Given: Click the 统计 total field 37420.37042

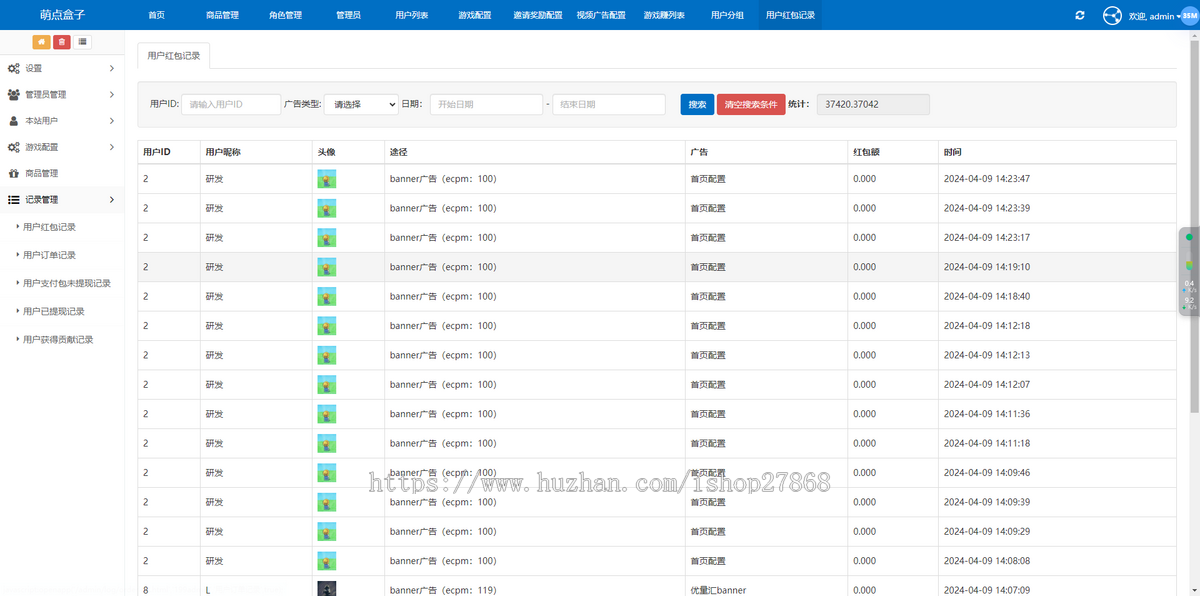Looking at the screenshot, I should [873, 104].
